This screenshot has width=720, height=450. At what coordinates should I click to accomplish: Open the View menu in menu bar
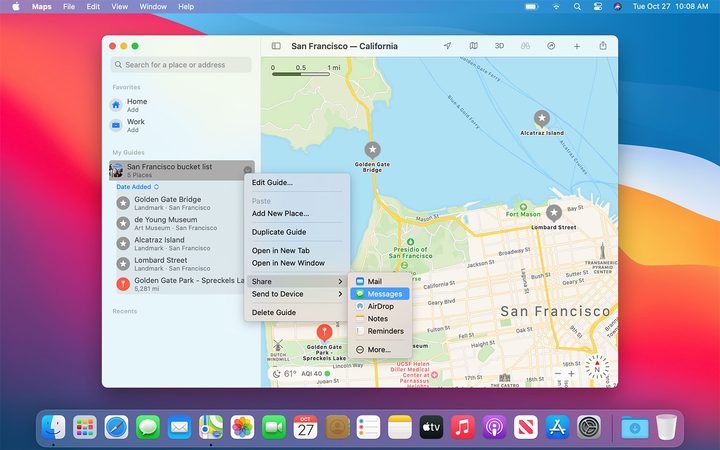point(120,6)
